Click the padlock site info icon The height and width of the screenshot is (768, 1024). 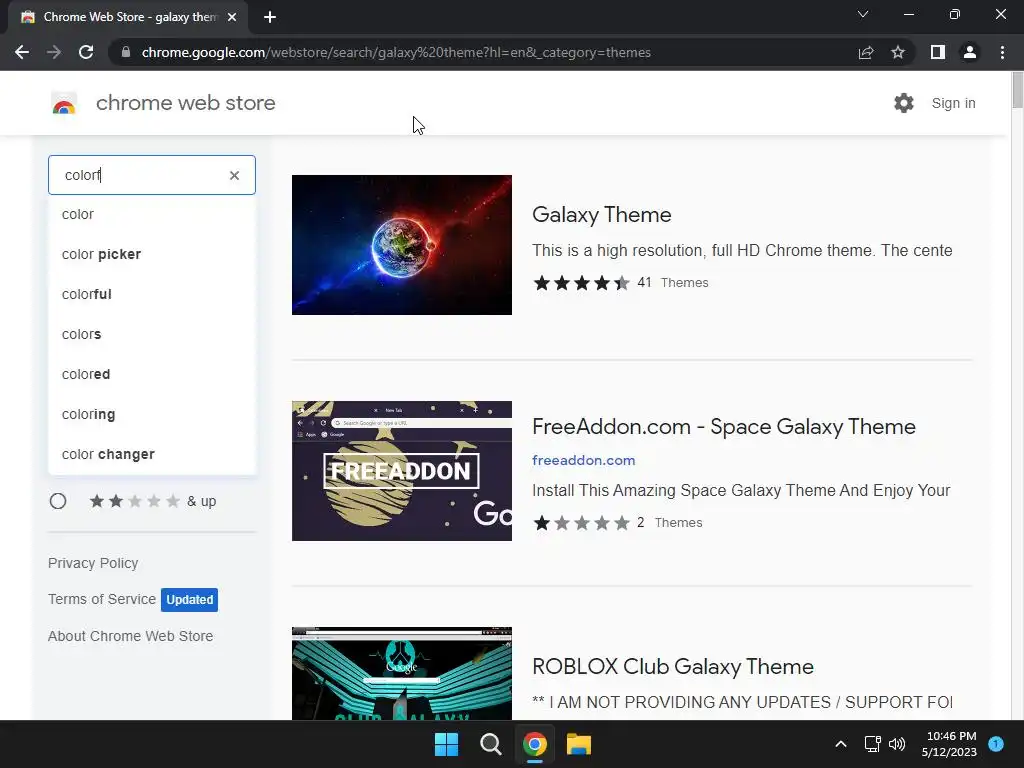click(126, 52)
